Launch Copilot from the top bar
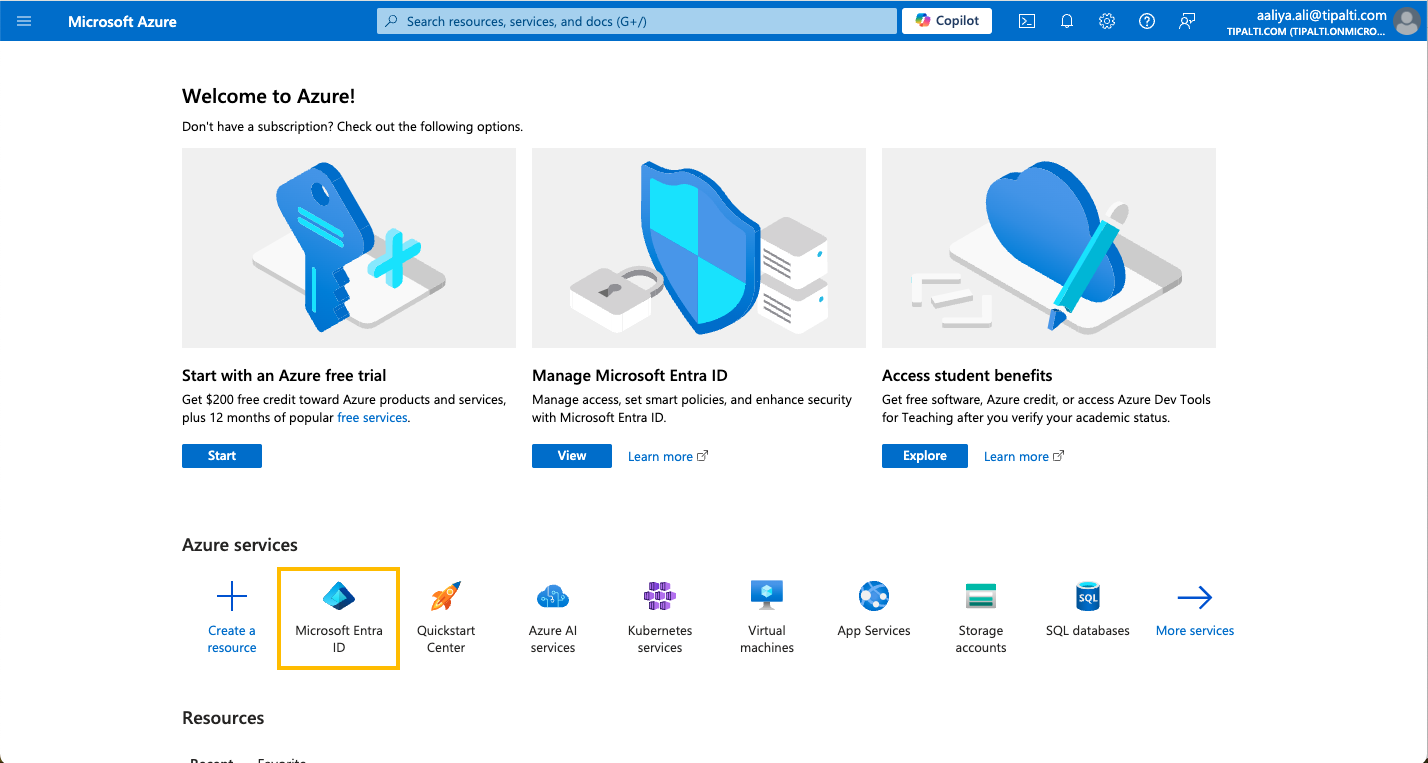Screen dimensions: 1428x763 click(x=945, y=20)
